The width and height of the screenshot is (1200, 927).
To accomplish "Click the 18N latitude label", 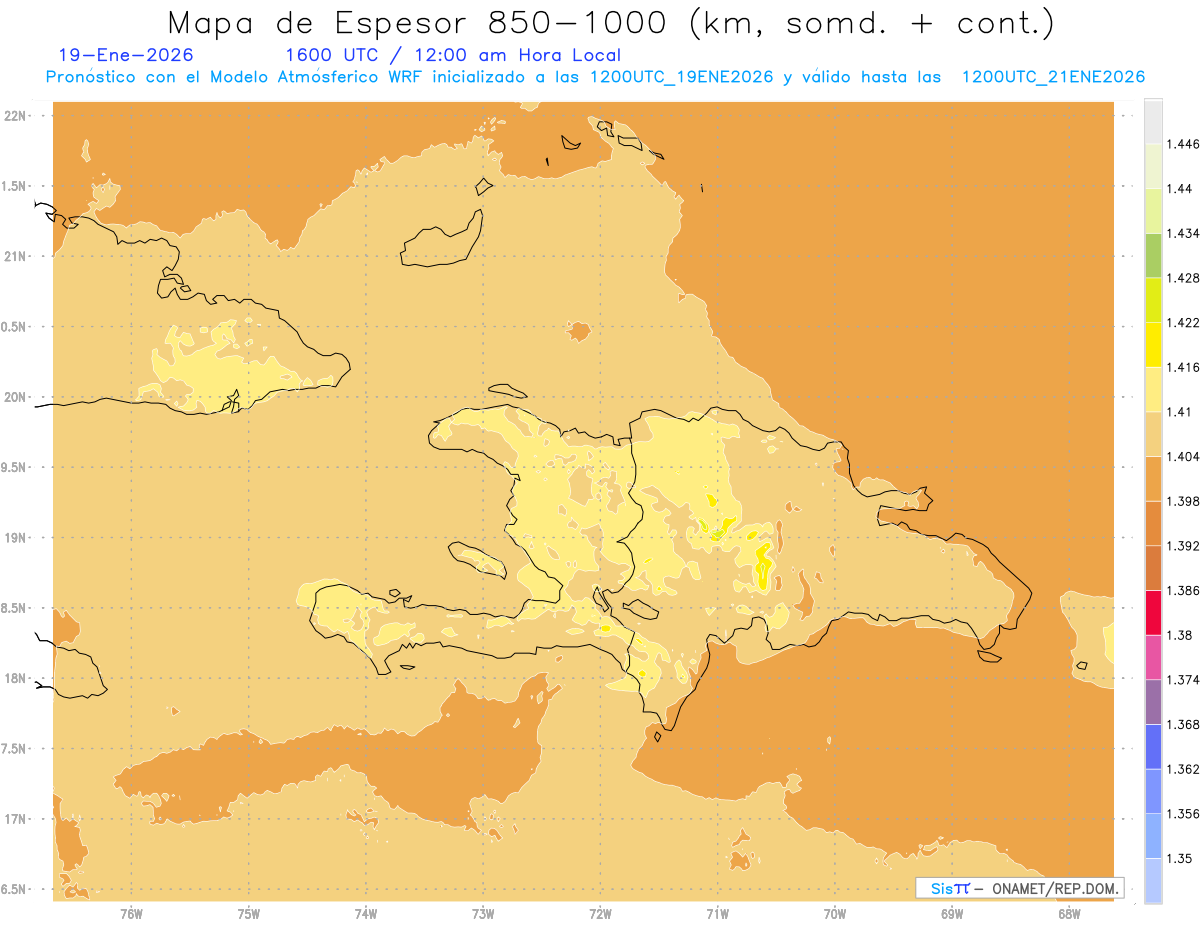I will point(15,679).
